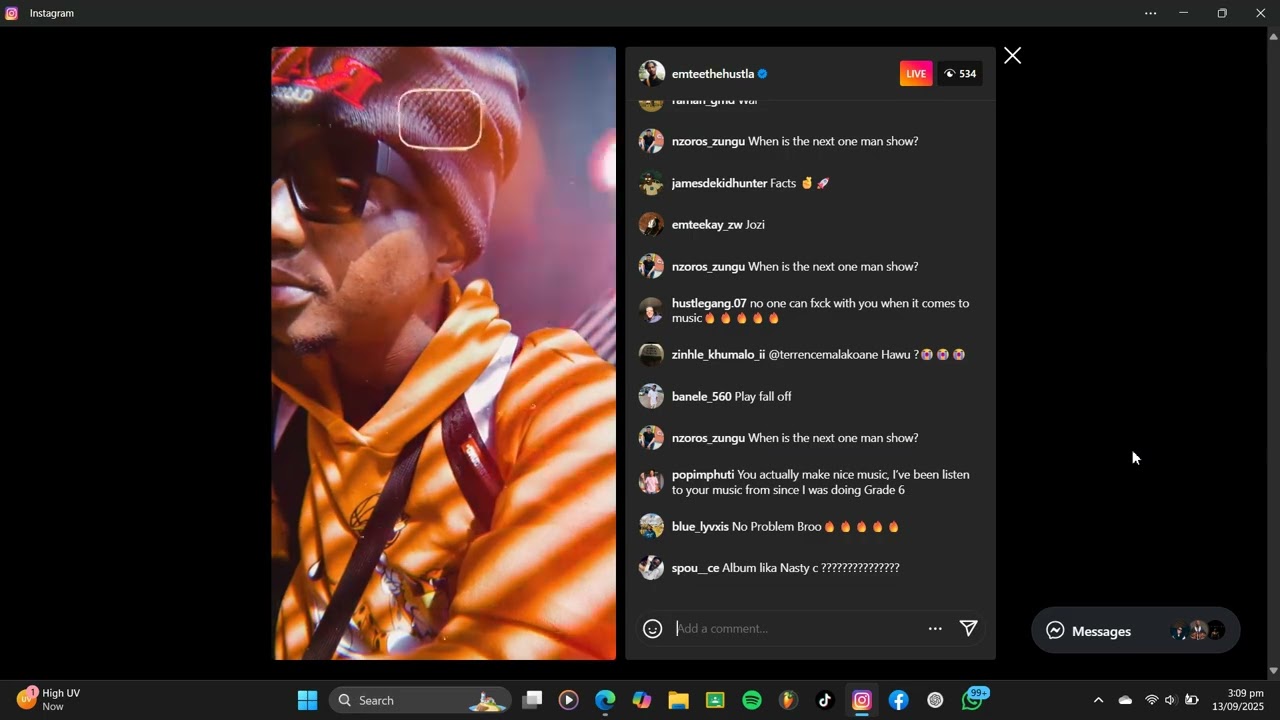The width and height of the screenshot is (1280, 720).
Task: Click zinhle_khumalo_ii commenter avatar
Action: point(651,355)
